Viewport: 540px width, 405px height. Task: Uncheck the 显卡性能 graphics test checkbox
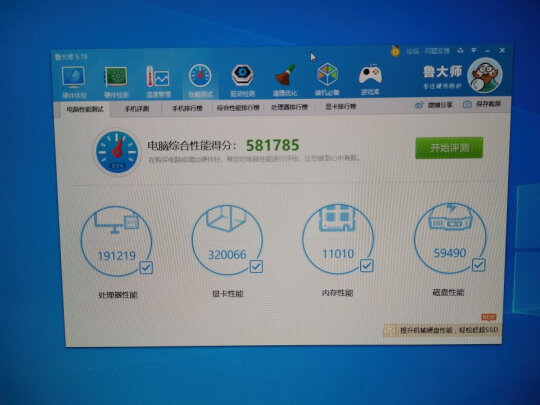pos(256,266)
